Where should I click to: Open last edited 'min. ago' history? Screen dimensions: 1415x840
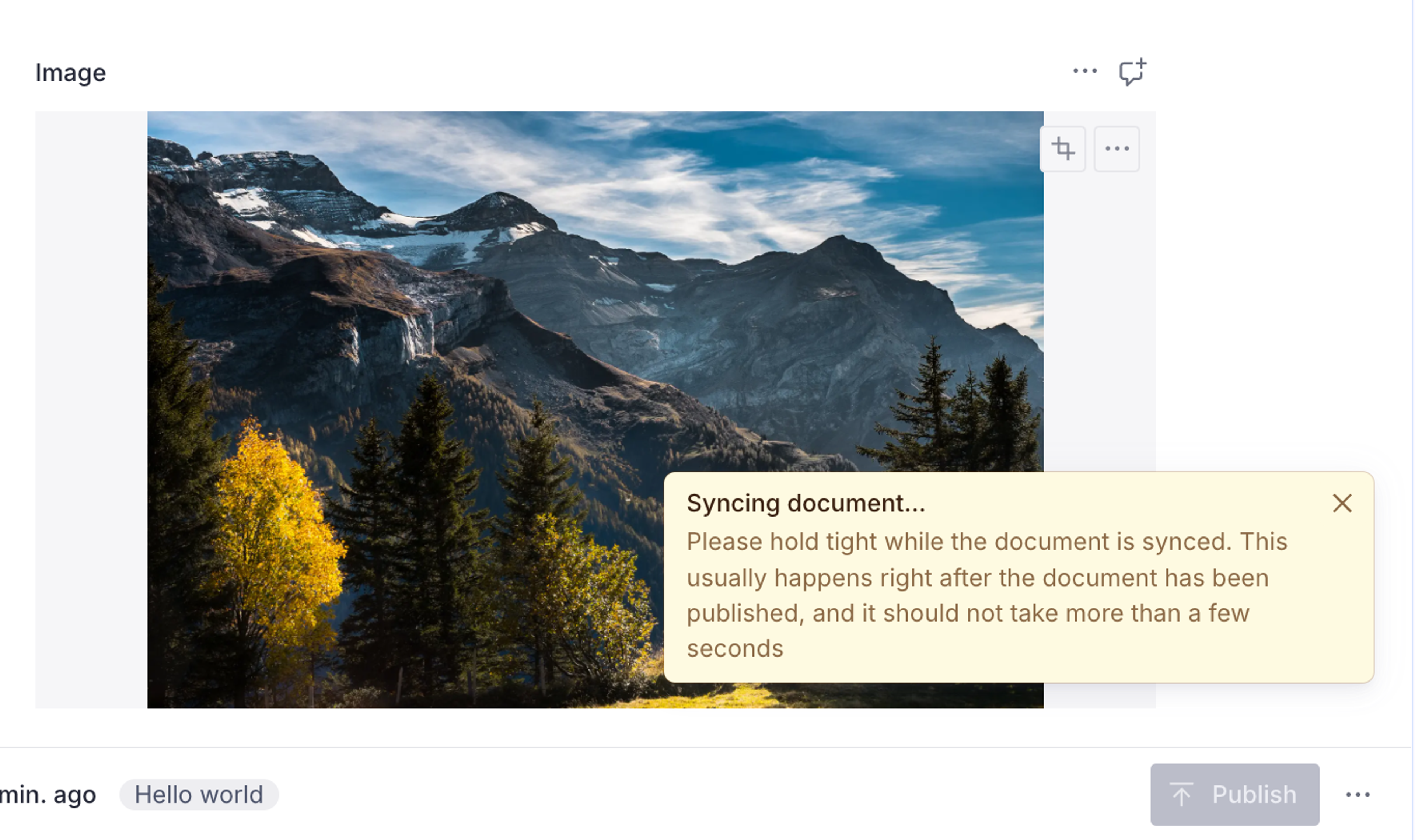pyautogui.click(x=48, y=795)
